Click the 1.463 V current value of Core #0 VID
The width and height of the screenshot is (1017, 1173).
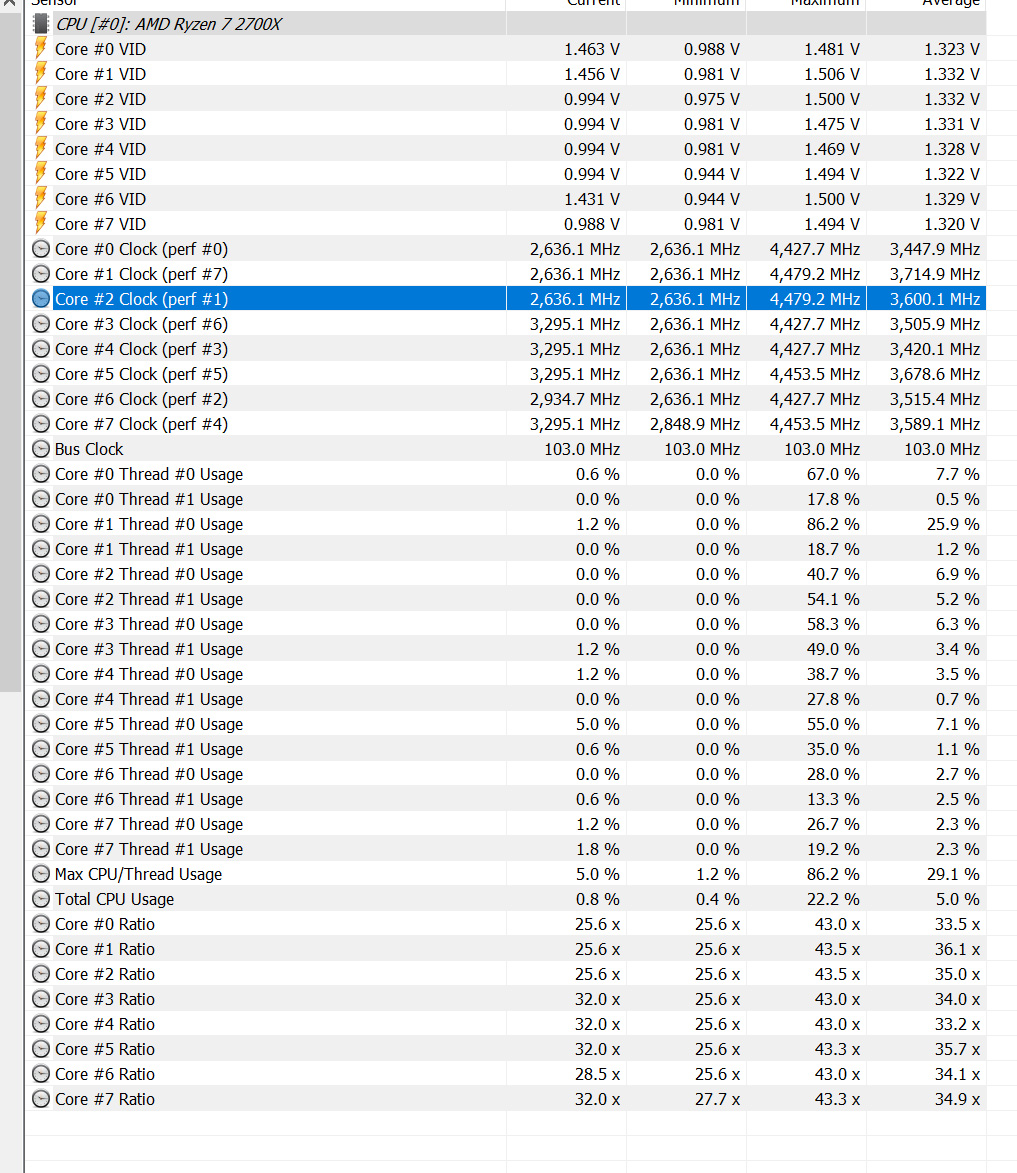591,49
